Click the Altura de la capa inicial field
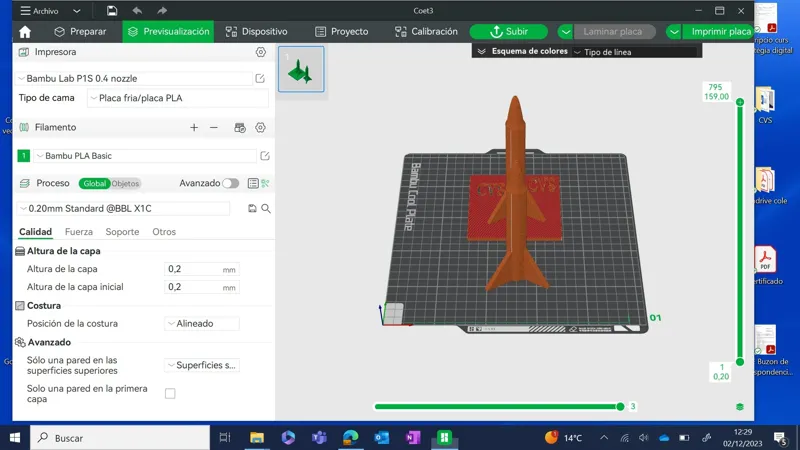800x450 pixels. pyautogui.click(x=202, y=287)
